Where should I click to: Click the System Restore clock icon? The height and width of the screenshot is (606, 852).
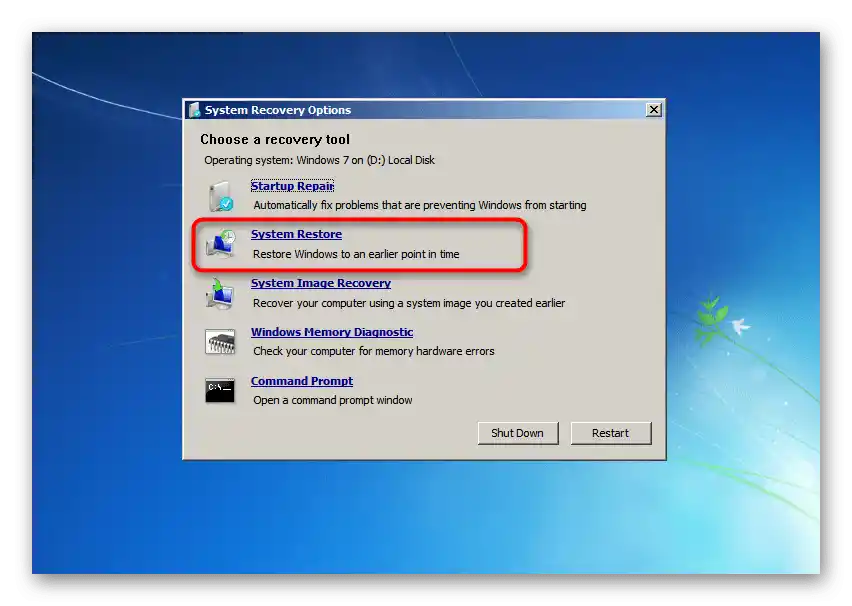(220, 243)
